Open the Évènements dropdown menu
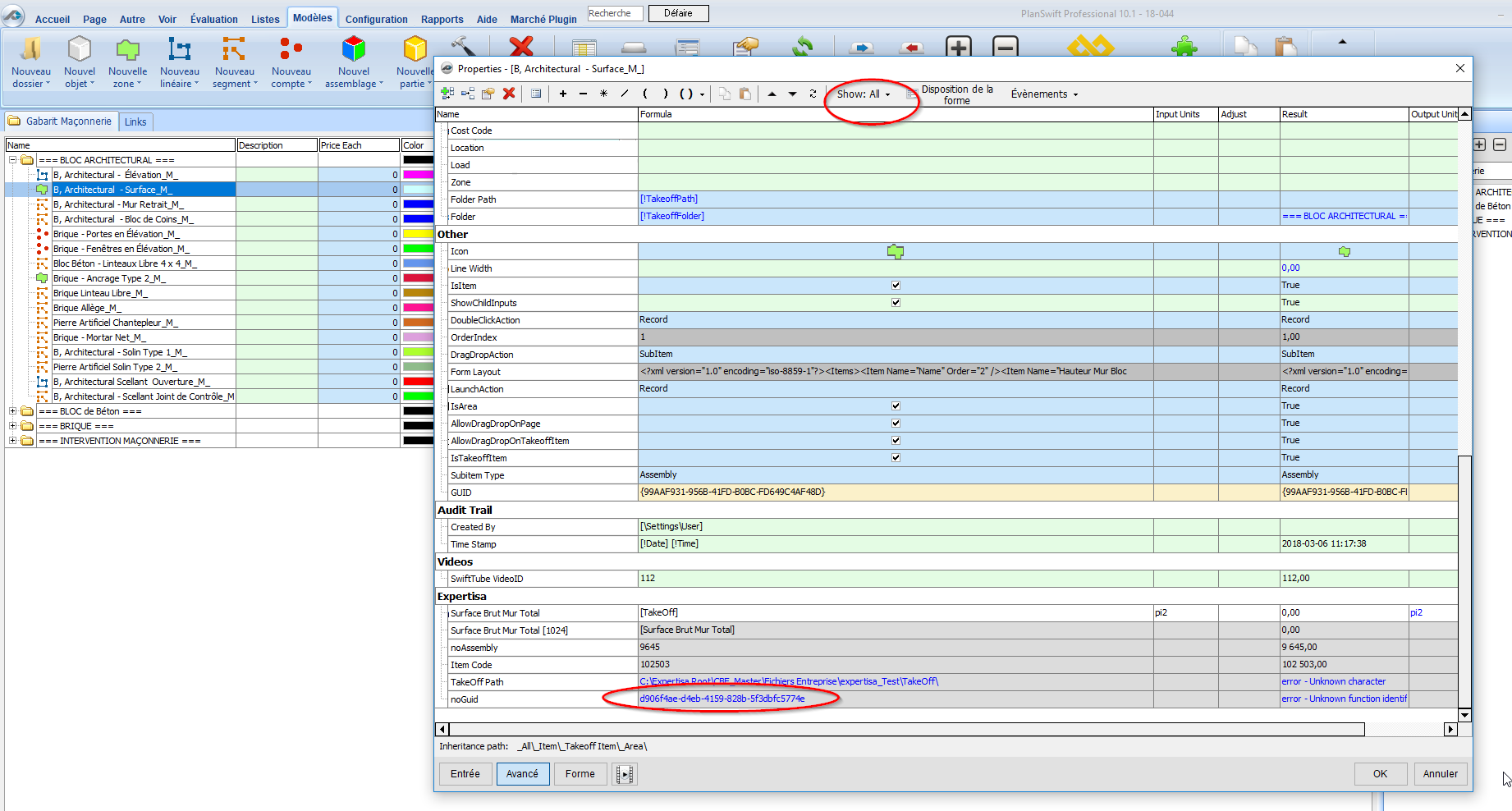 point(1044,94)
